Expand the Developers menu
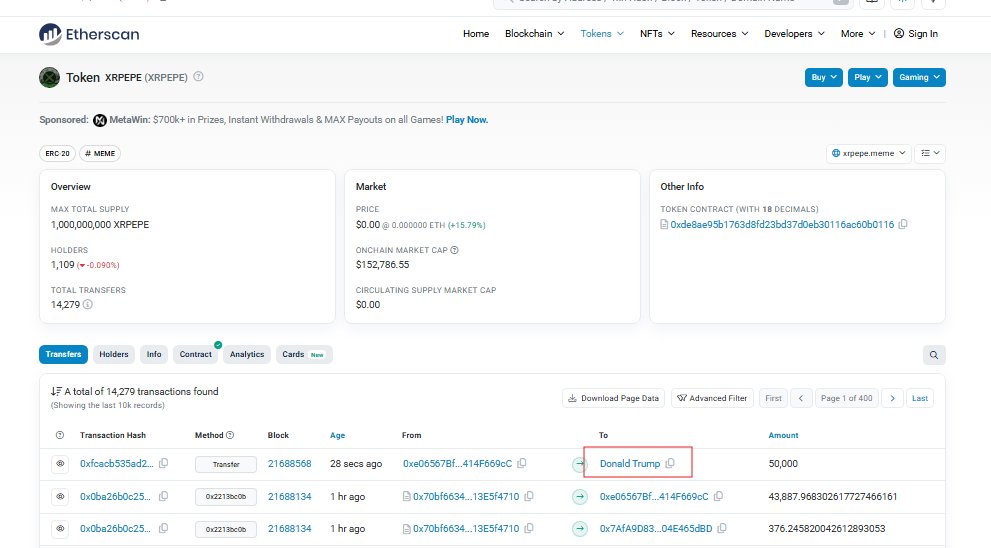The width and height of the screenshot is (991, 548). [x=794, y=34]
